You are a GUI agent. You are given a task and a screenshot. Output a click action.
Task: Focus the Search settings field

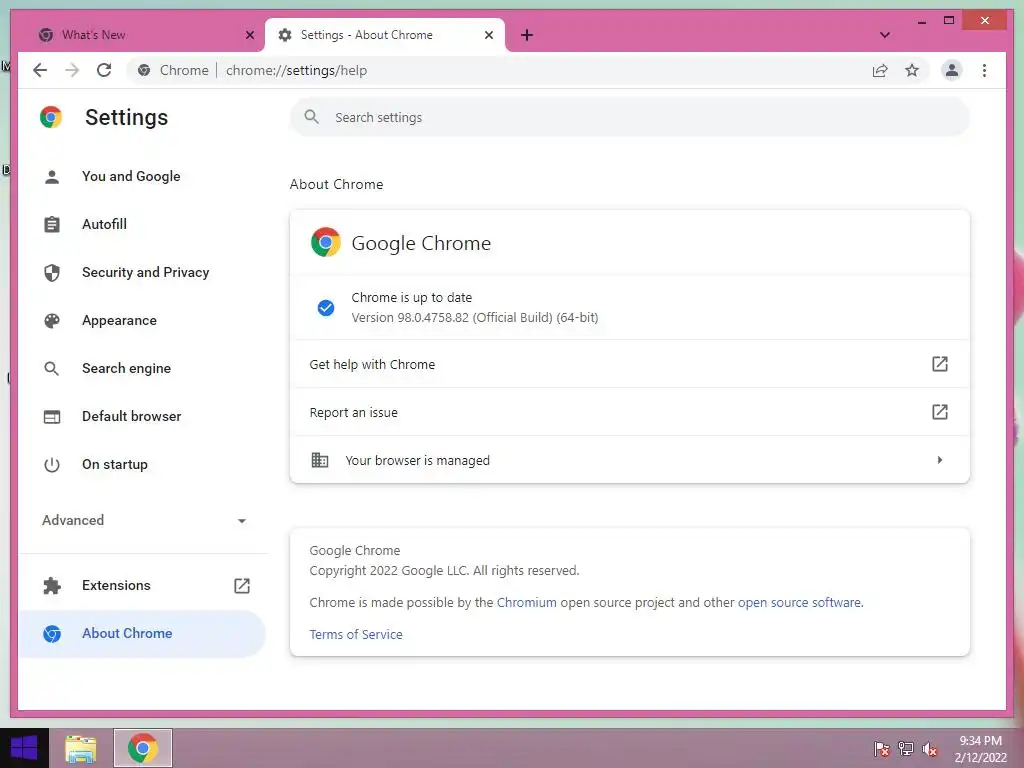[630, 118]
